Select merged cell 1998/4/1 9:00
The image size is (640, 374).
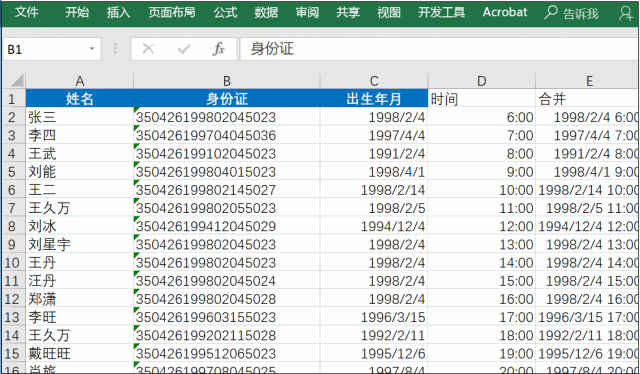point(588,171)
